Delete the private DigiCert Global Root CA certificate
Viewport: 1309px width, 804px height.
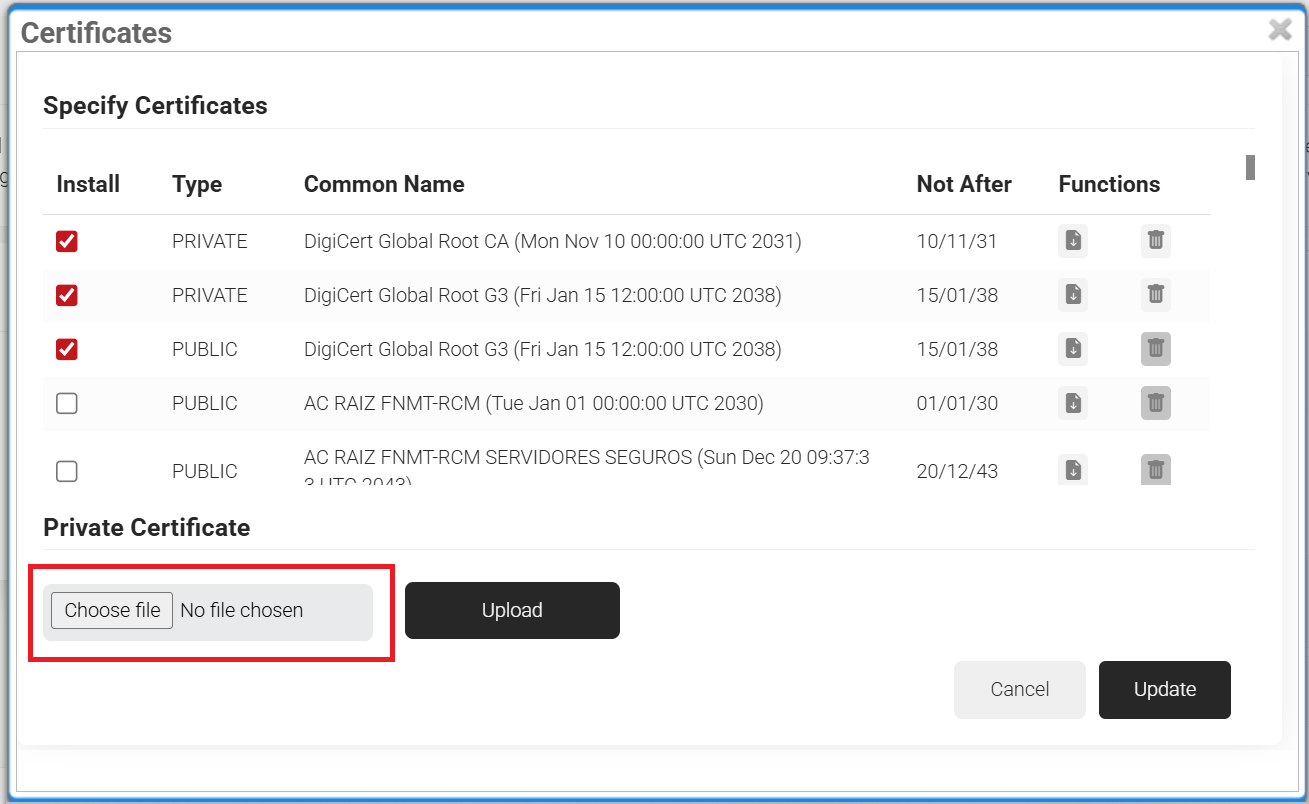[x=1155, y=241]
